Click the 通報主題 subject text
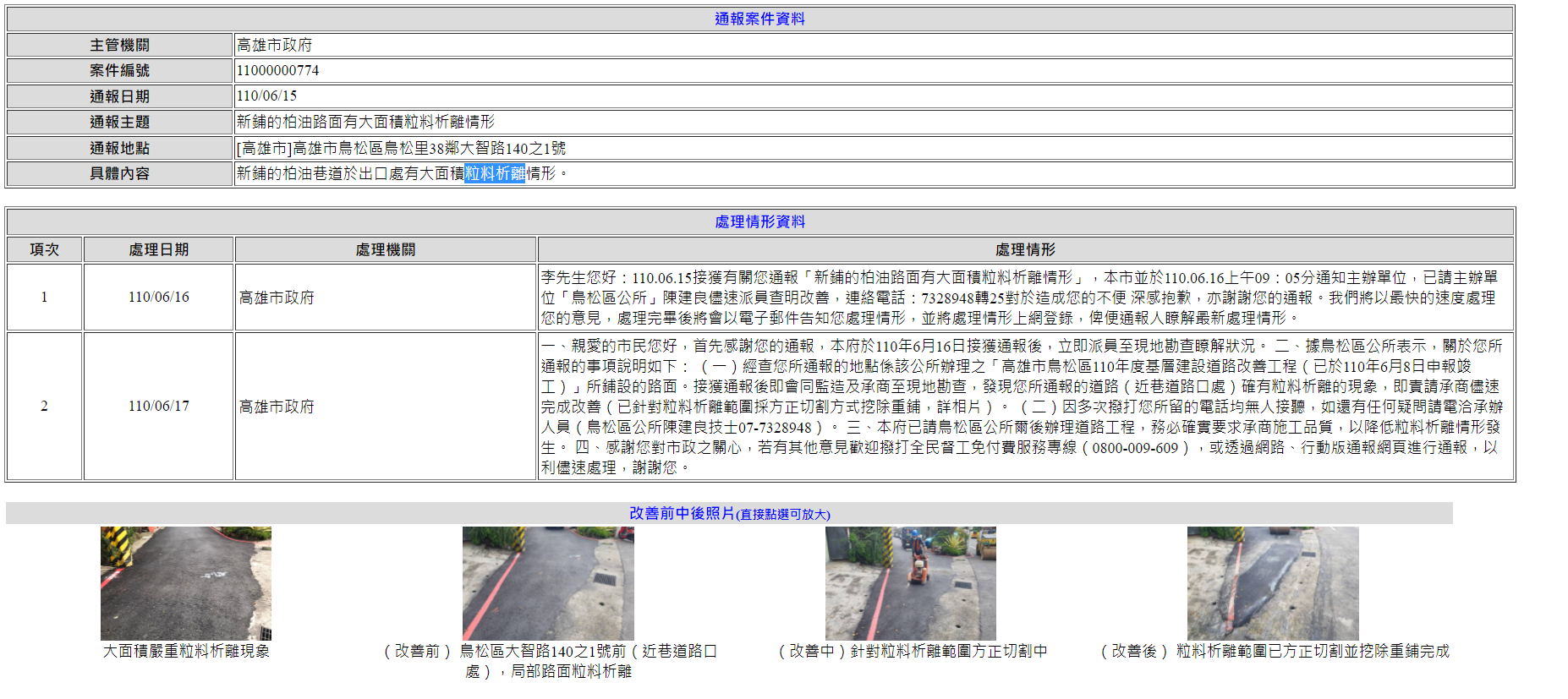This screenshot has width=1568, height=699. point(365,122)
